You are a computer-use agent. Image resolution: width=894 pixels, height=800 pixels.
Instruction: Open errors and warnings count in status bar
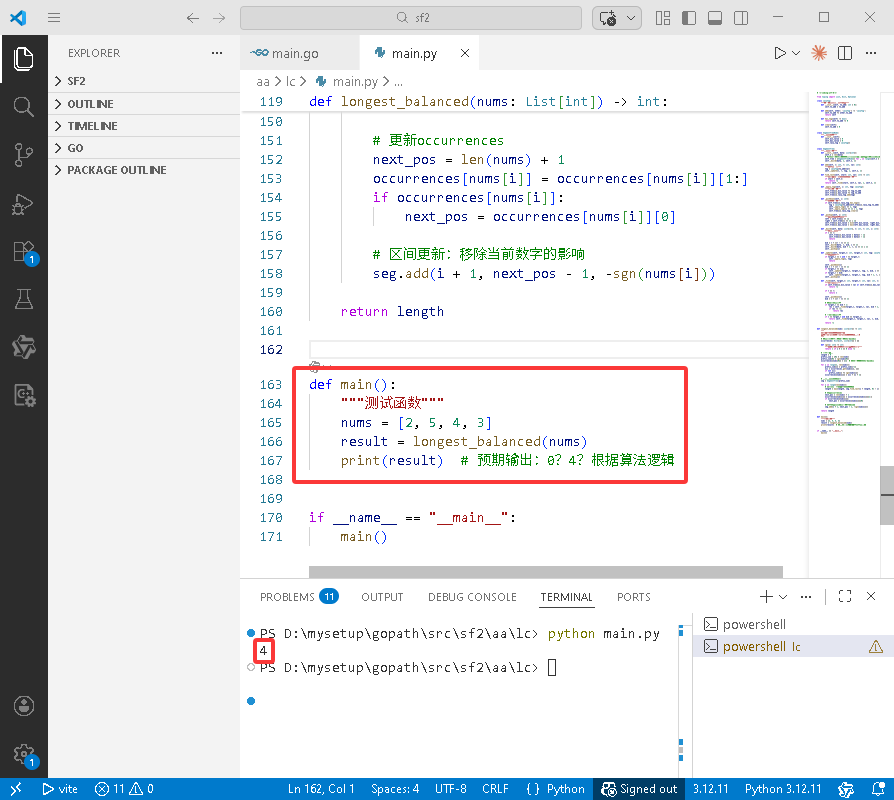[x=124, y=789]
